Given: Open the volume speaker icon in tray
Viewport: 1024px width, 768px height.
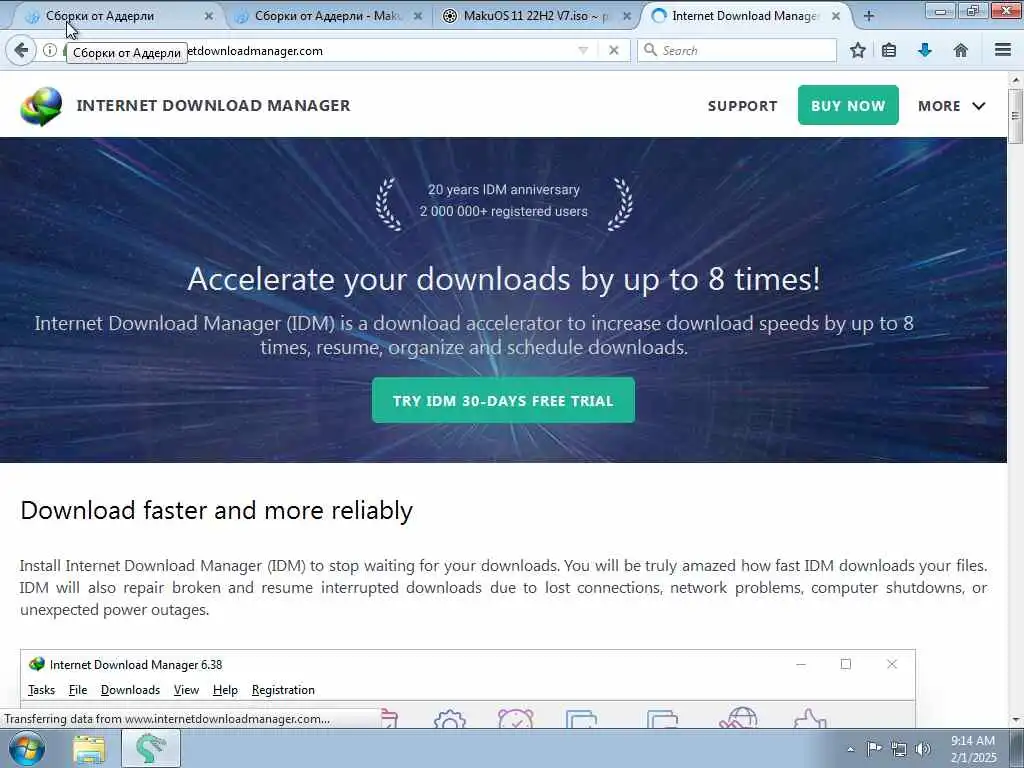Looking at the screenshot, I should click(x=923, y=749).
